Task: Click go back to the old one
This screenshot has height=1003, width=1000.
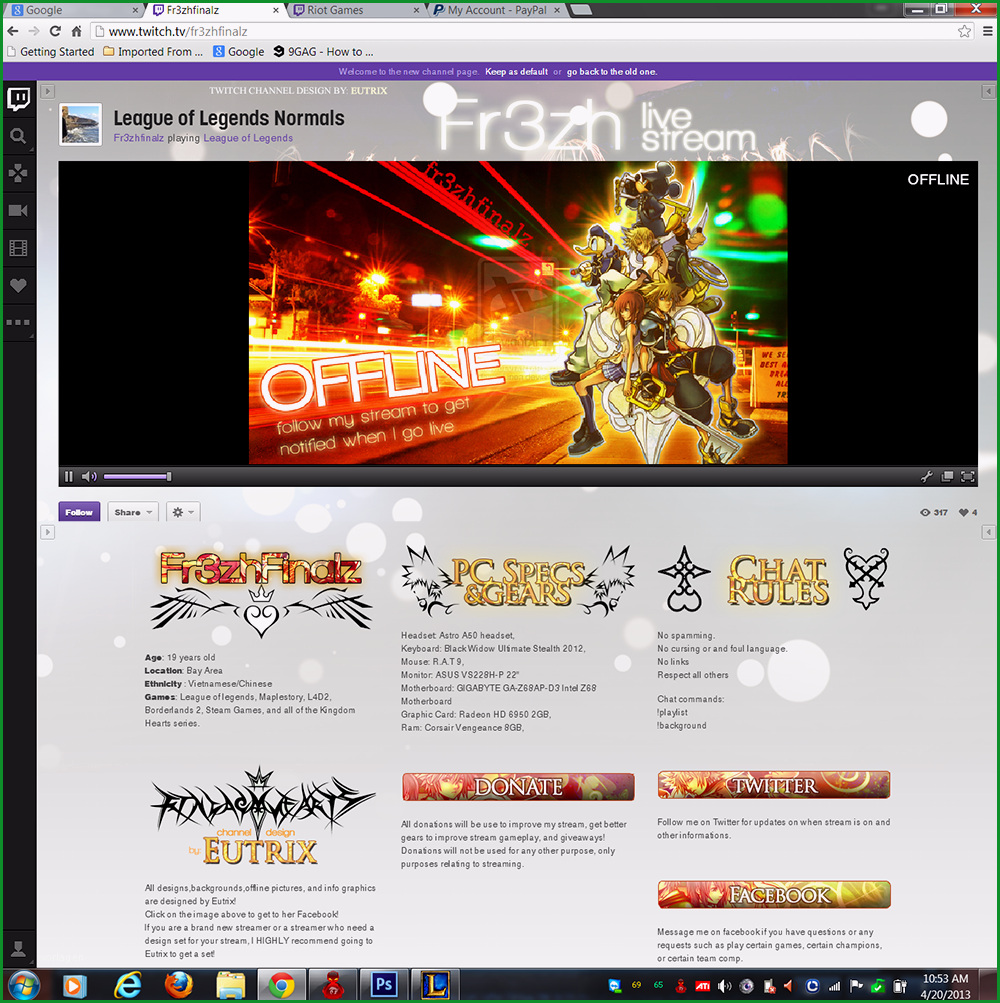Action: [612, 72]
